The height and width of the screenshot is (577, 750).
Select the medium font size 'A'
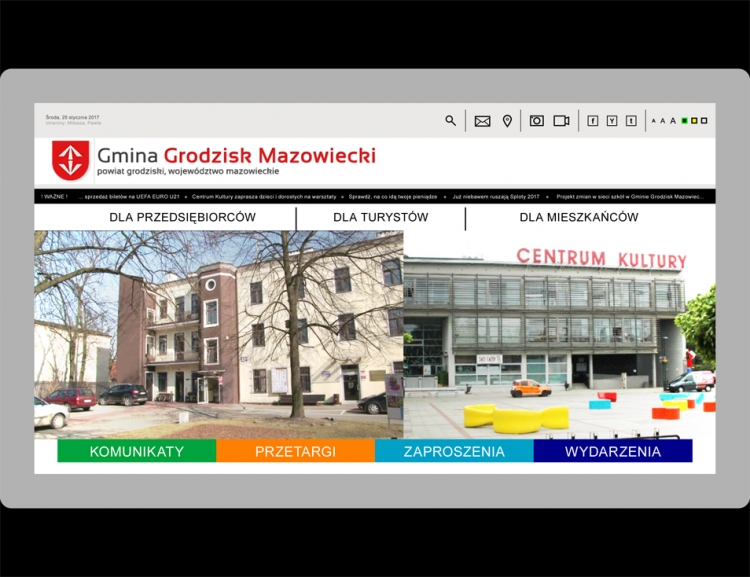[x=663, y=121]
